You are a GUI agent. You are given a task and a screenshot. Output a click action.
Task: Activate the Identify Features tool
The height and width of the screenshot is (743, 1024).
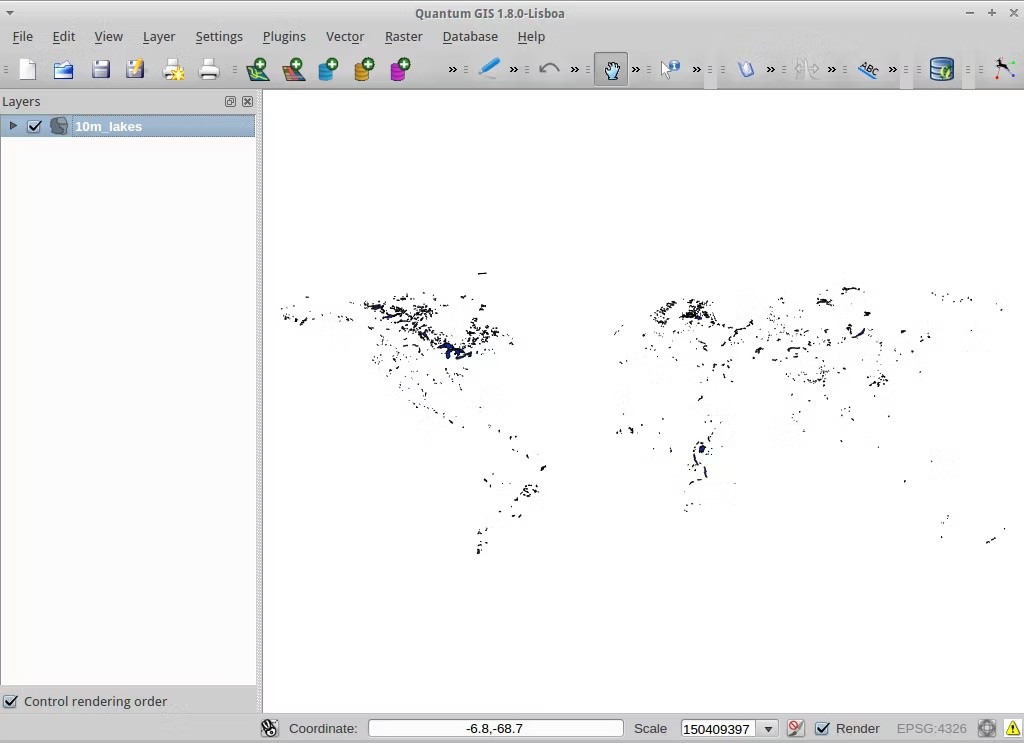click(670, 69)
